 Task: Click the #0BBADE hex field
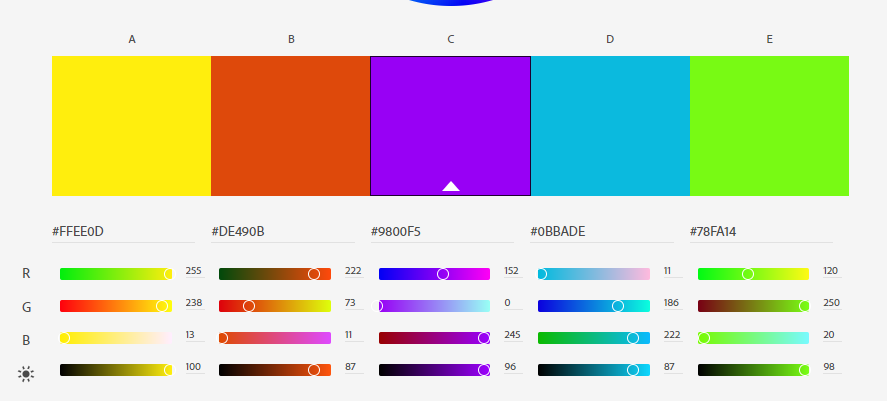[602, 232]
